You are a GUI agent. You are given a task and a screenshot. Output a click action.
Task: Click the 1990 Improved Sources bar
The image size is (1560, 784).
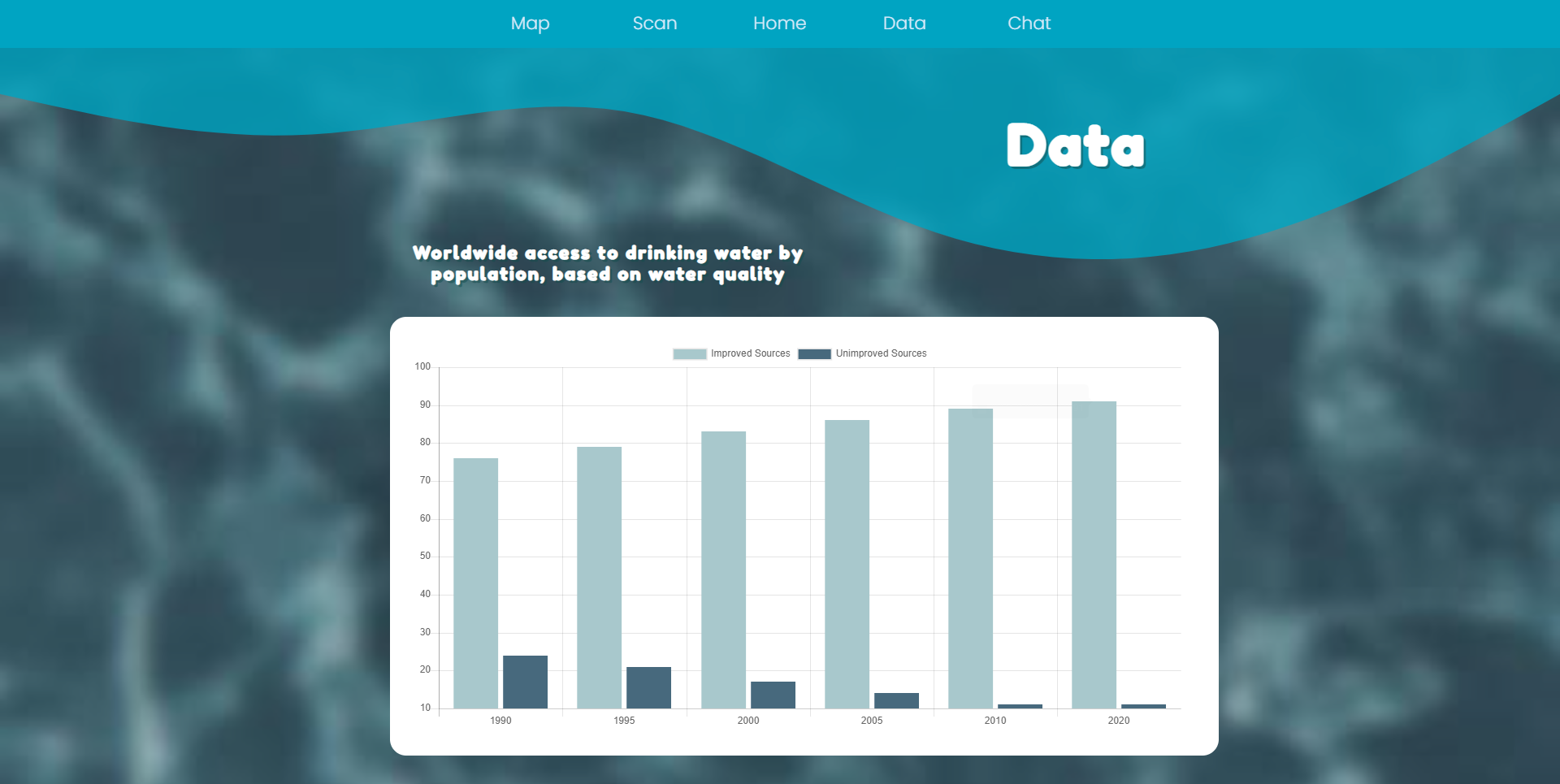click(476, 583)
